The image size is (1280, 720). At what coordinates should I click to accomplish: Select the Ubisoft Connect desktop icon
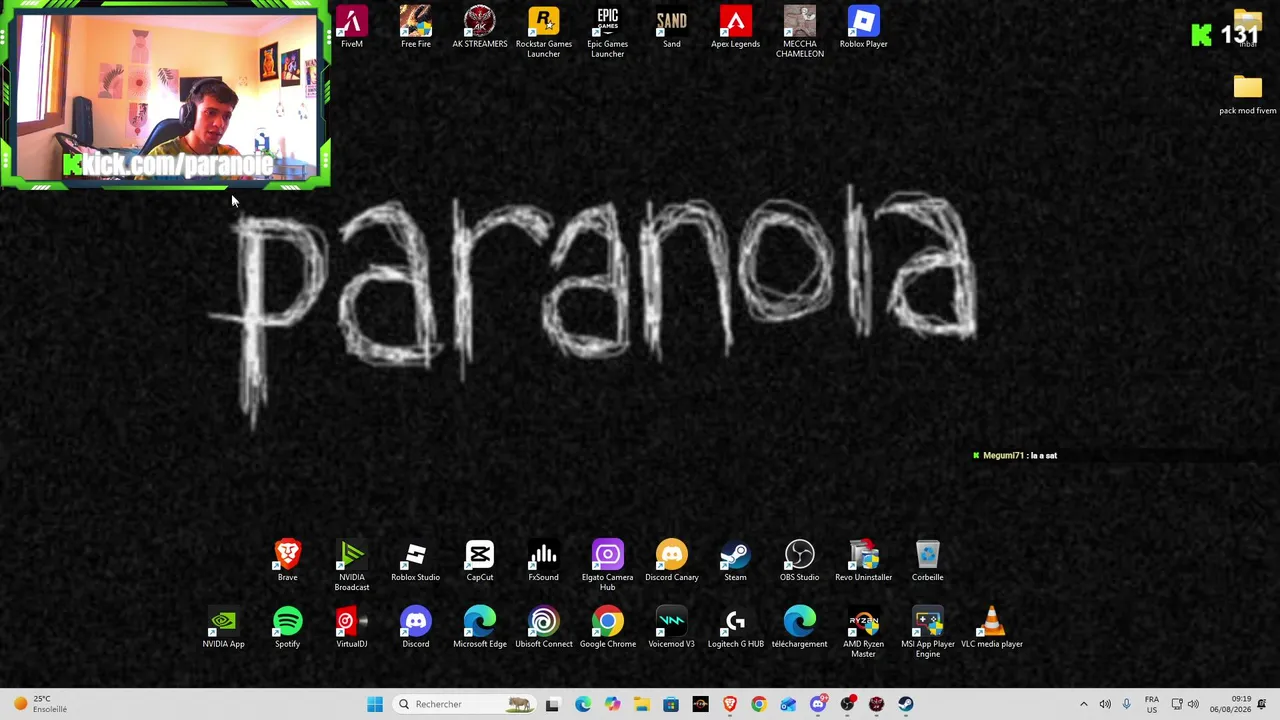(x=544, y=628)
